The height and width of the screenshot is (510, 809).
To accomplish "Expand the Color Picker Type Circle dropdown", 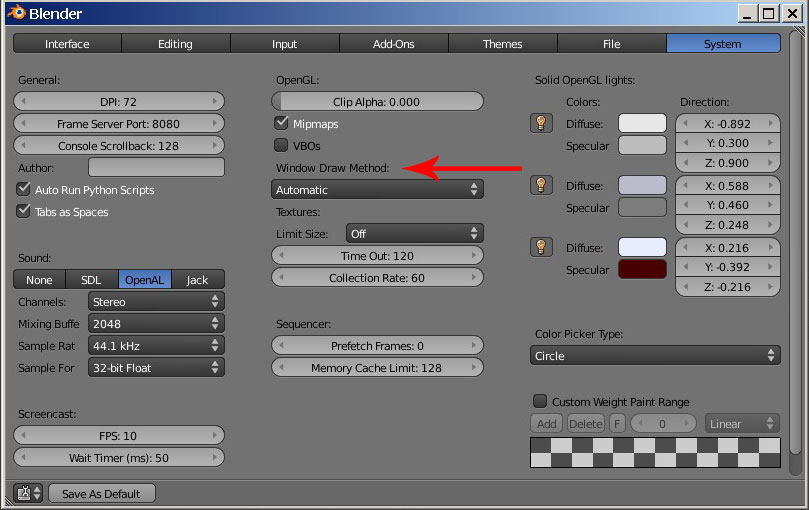I will pos(655,356).
